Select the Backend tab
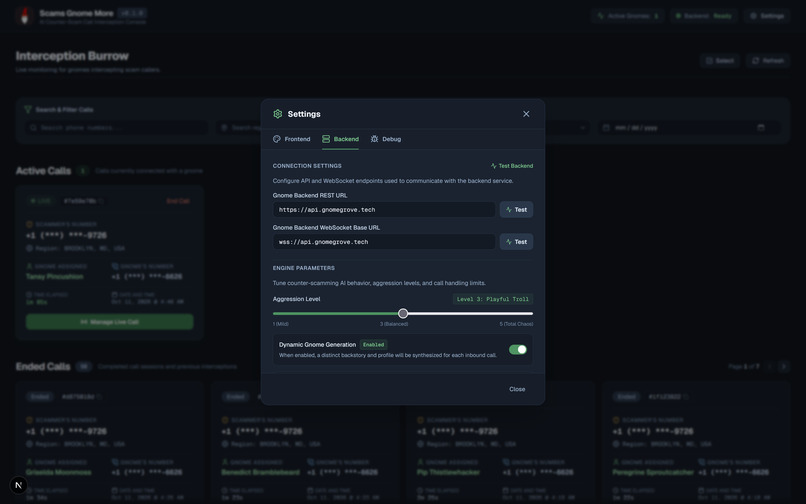This screenshot has width=806, height=504. point(340,139)
